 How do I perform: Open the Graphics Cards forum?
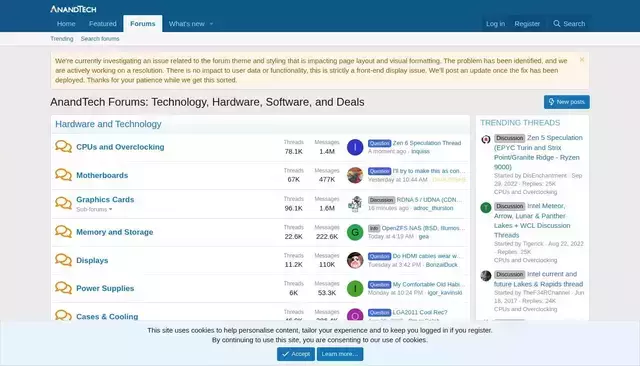[105, 200]
